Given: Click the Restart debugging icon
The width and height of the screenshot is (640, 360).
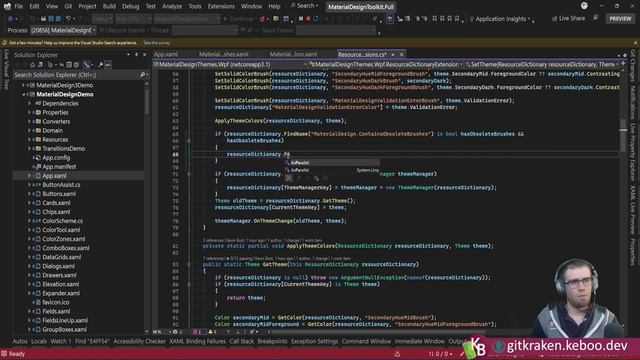Looking at the screenshot, I should point(316,19).
